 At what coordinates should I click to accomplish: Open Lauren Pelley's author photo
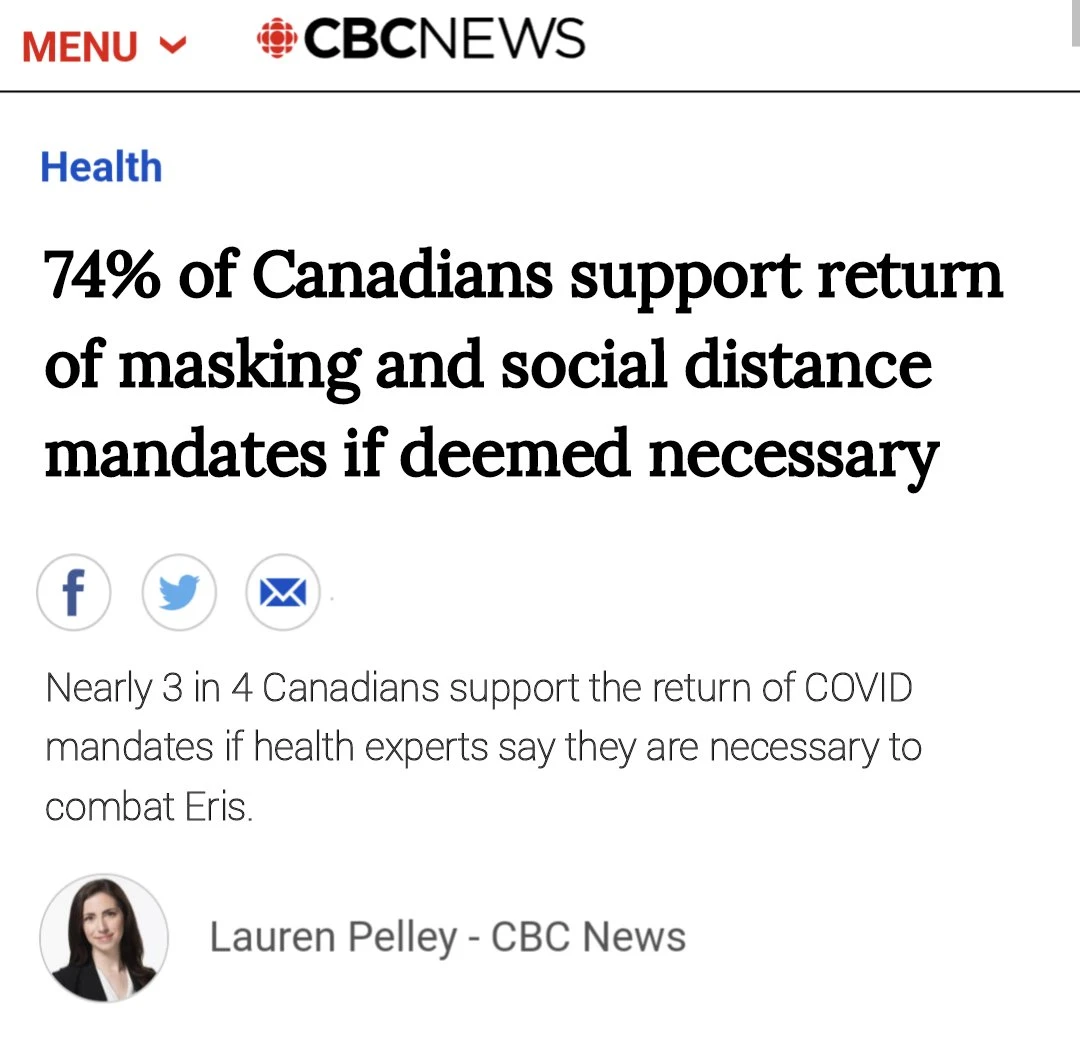click(x=104, y=937)
